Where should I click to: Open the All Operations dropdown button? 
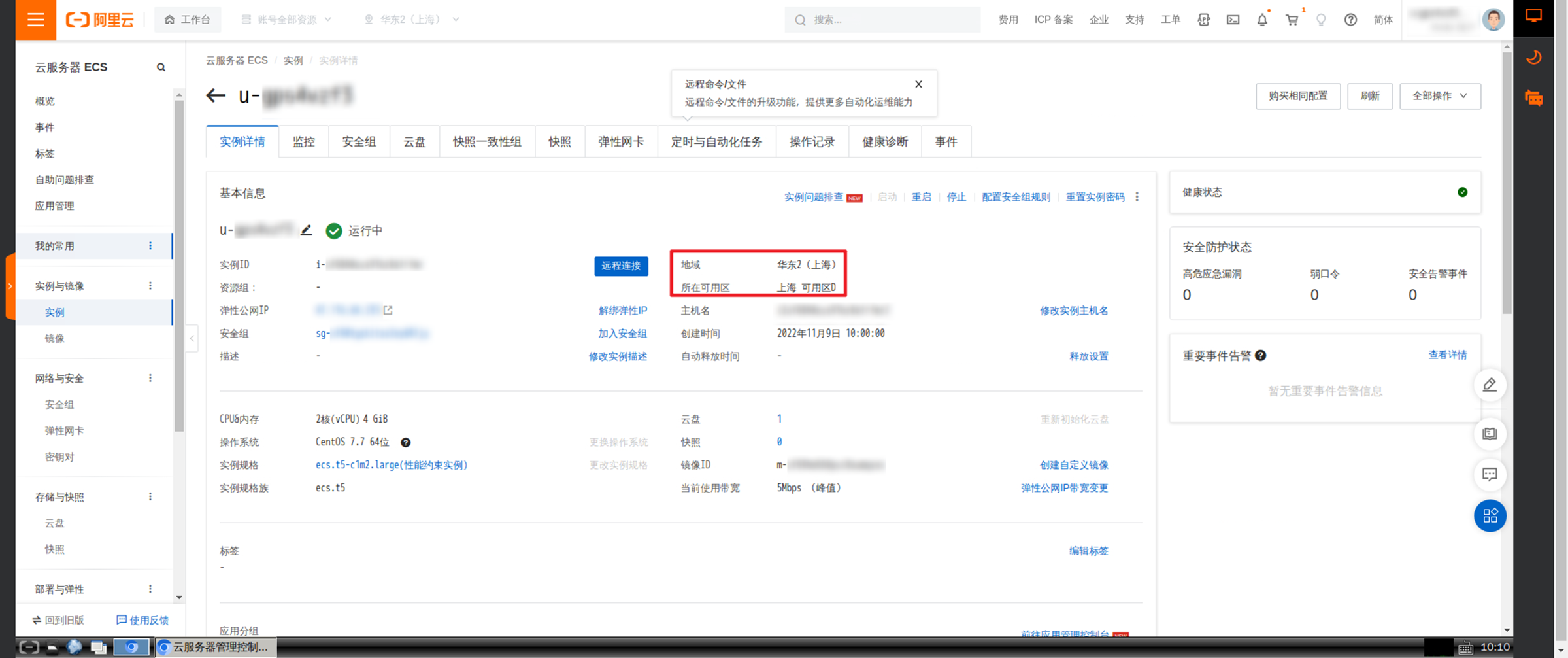pos(1440,96)
